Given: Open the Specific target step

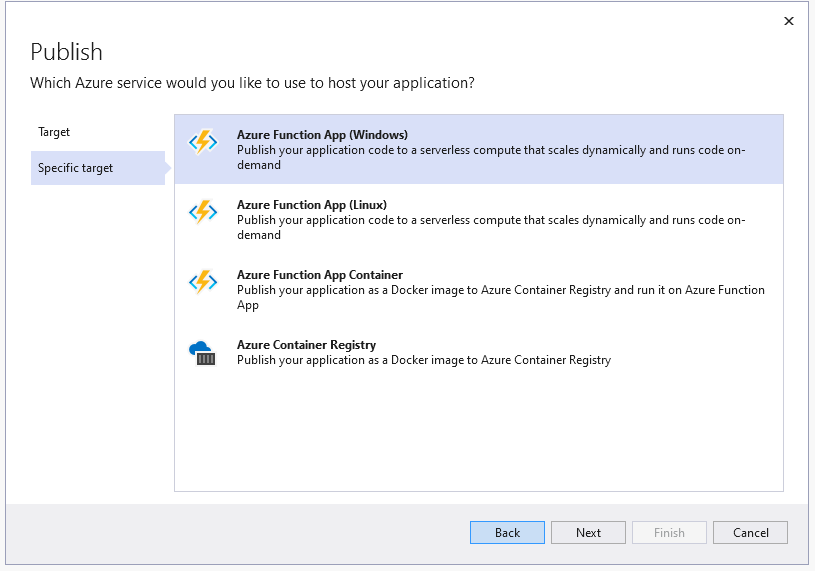Looking at the screenshot, I should click(x=76, y=168).
